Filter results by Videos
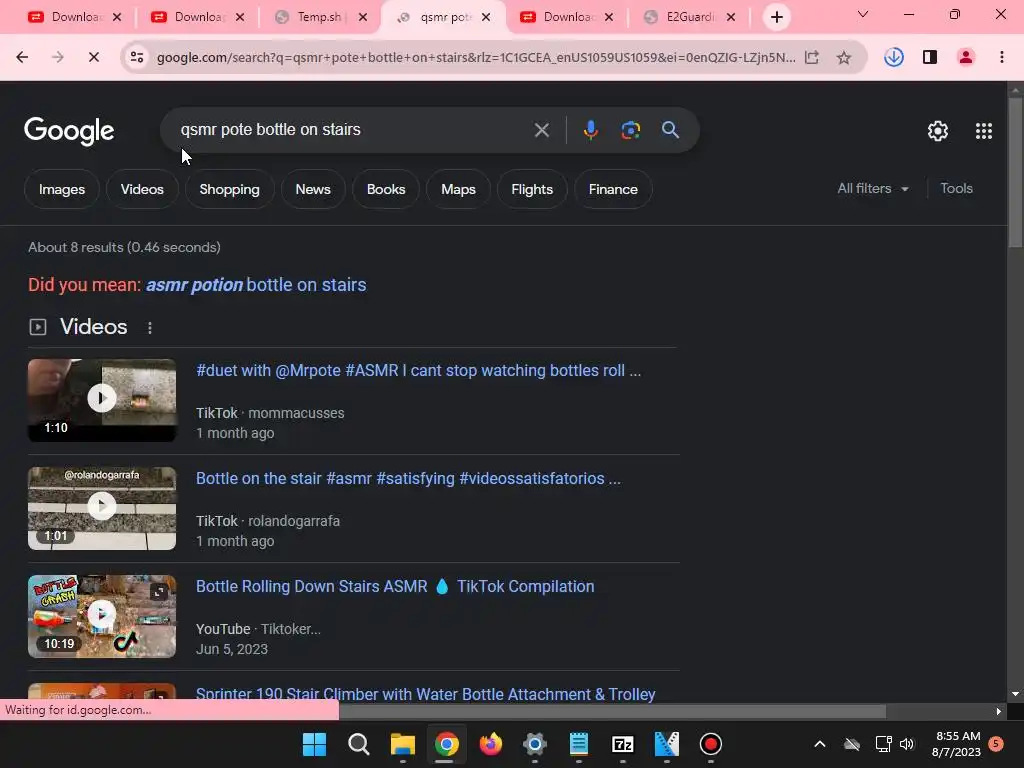Screen dimensions: 1024x768 [x=142, y=189]
